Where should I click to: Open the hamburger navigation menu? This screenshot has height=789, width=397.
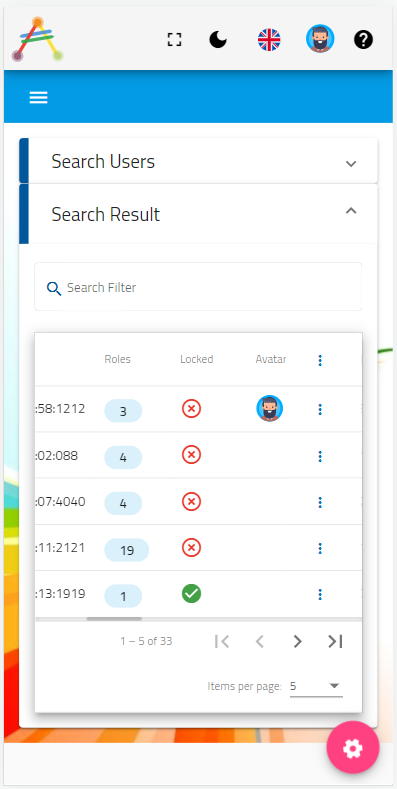(39, 98)
